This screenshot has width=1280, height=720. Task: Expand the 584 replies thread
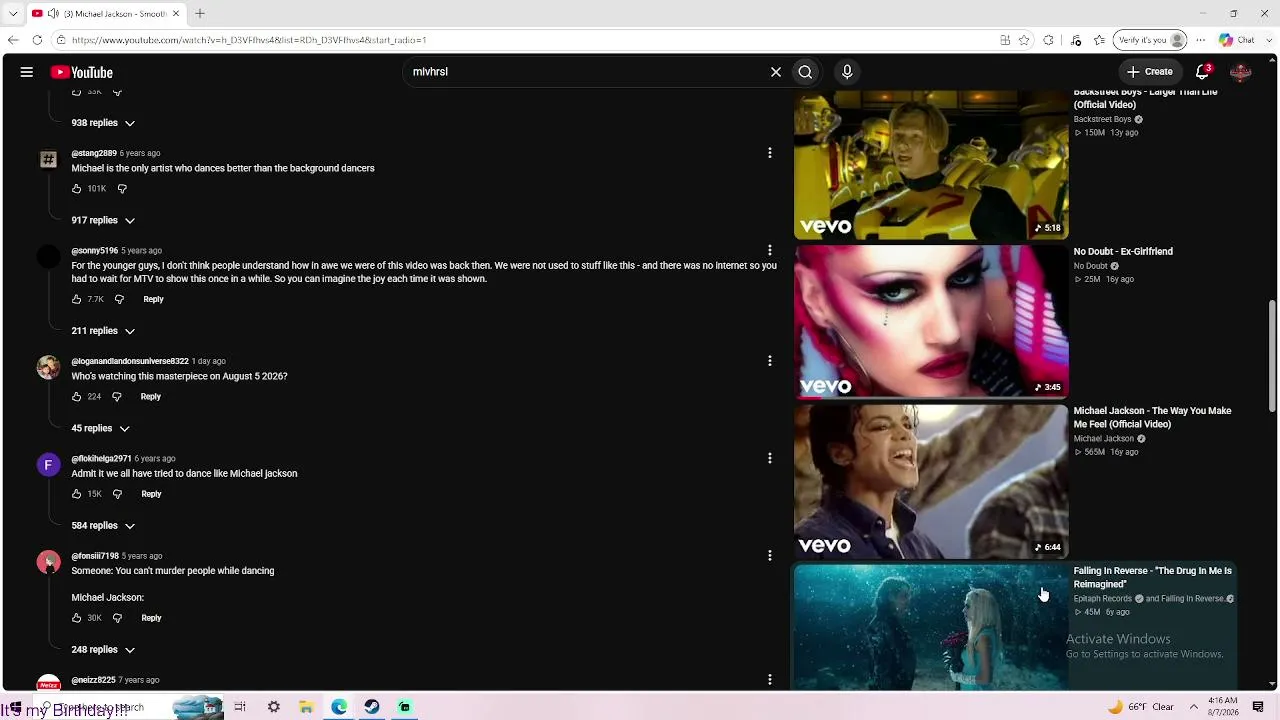103,525
